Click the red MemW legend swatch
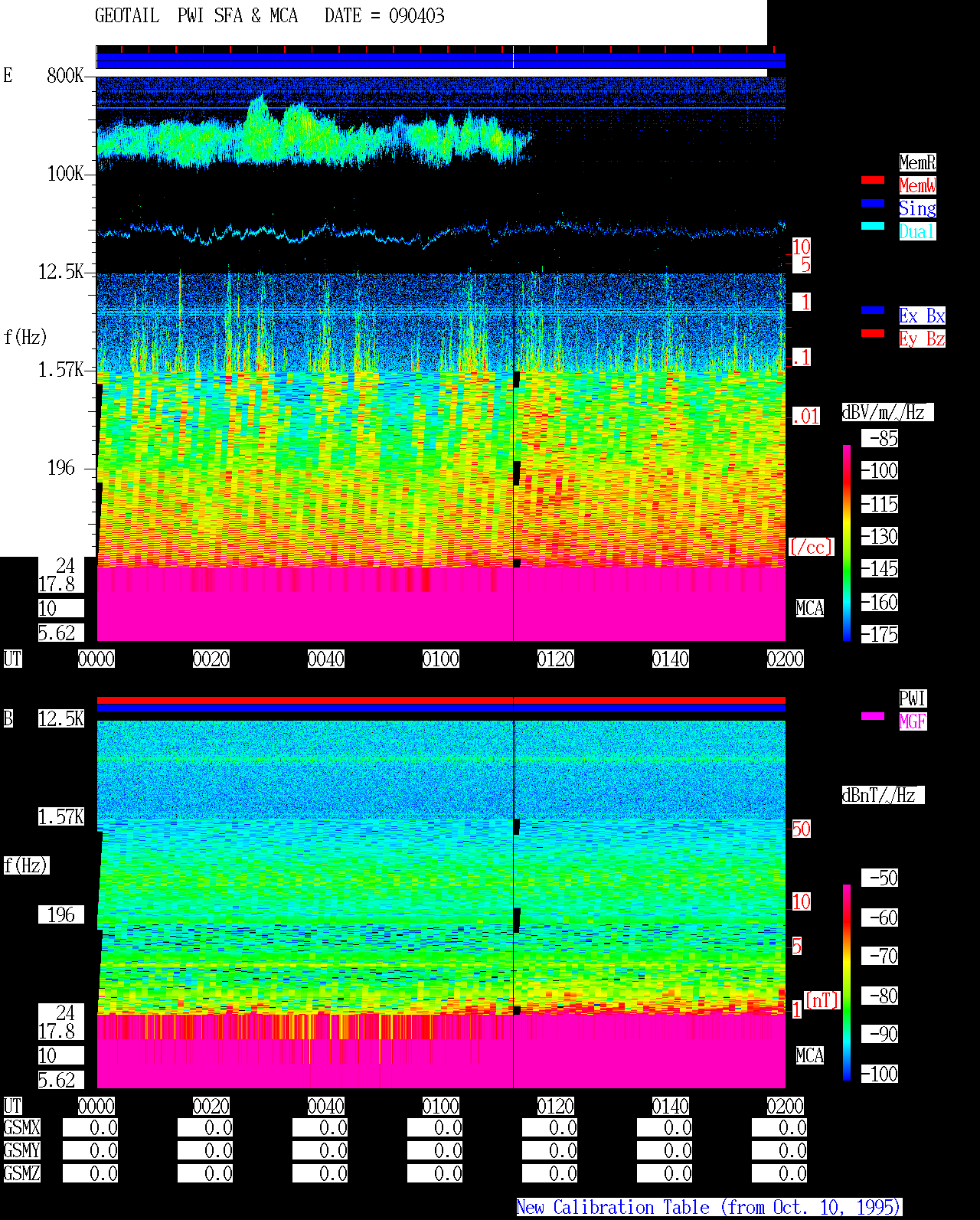 click(873, 180)
